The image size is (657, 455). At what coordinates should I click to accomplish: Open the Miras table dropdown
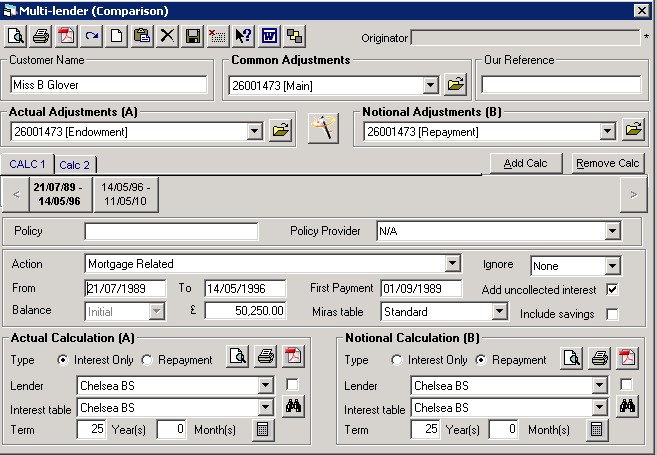click(x=486, y=312)
